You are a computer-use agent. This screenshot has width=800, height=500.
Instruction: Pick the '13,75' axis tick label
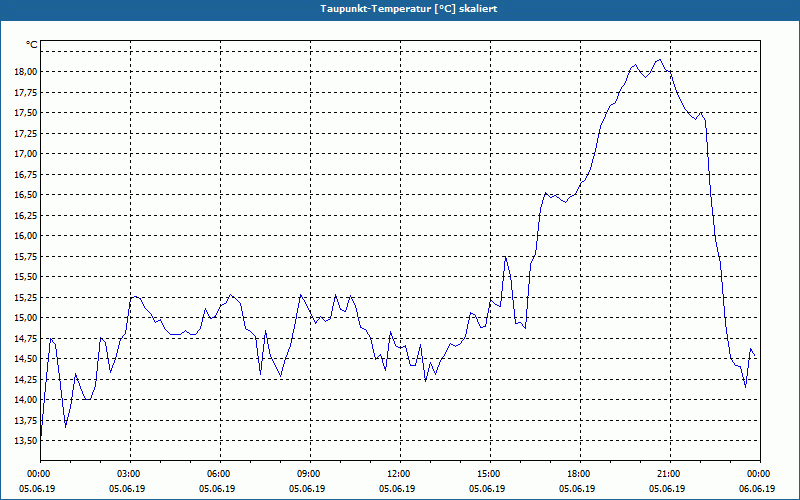click(x=27, y=420)
